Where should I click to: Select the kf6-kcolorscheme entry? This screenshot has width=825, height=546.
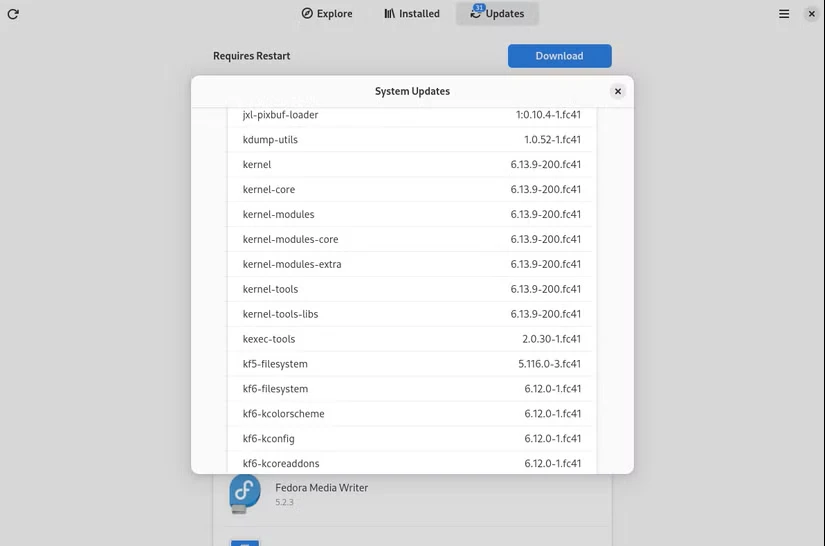411,414
